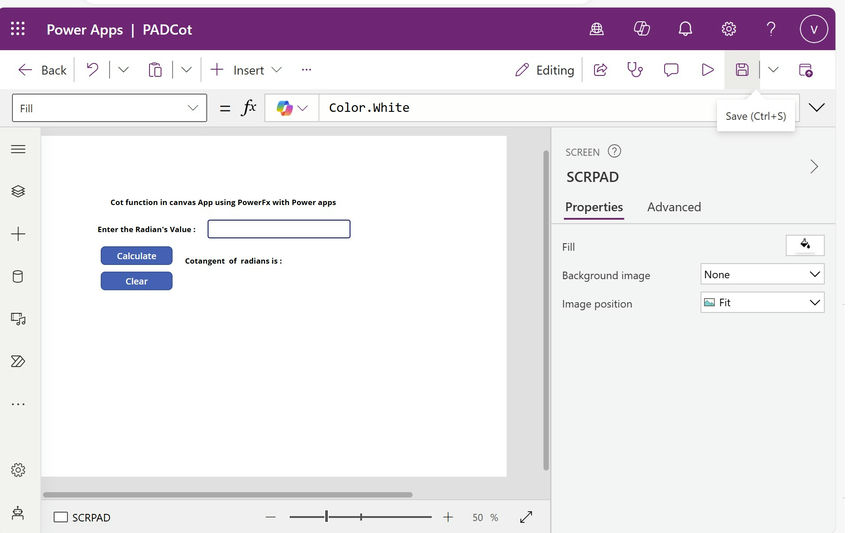Expand the undo options chevron
Viewport: 850px width, 533px height.
click(124, 70)
